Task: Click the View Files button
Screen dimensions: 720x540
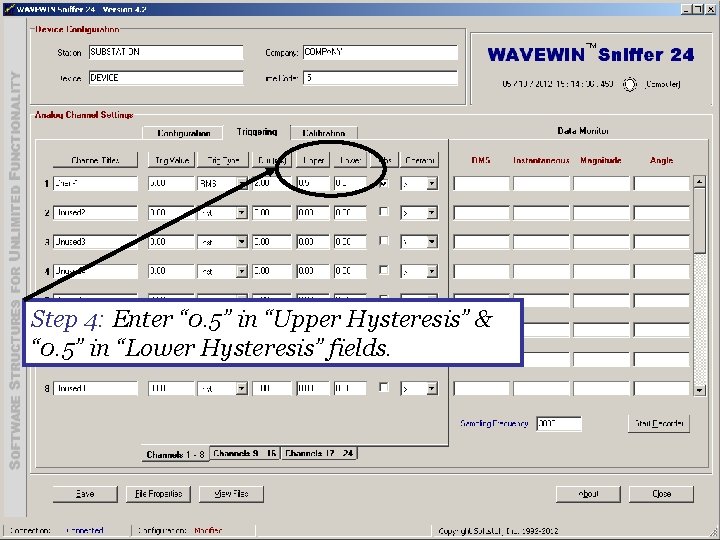Action: (231, 494)
